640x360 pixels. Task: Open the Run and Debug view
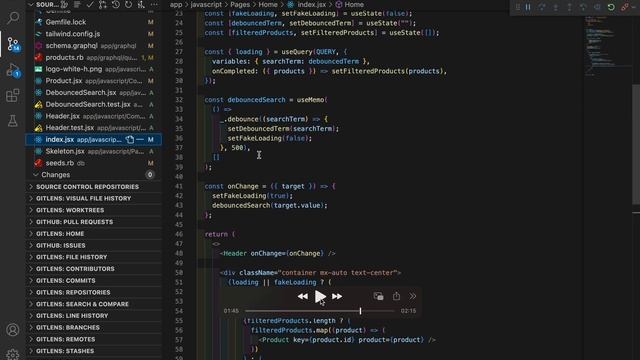point(13,71)
